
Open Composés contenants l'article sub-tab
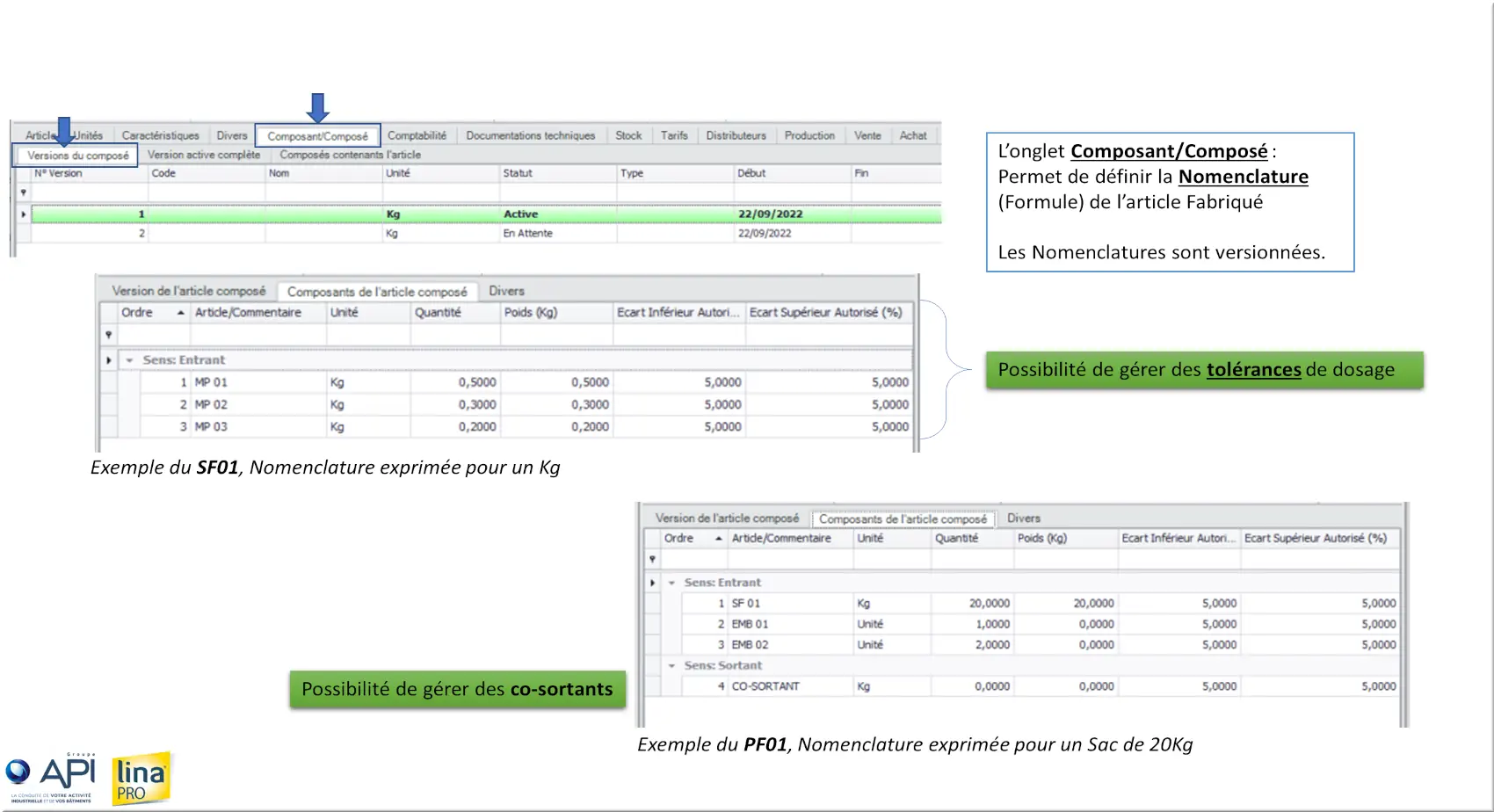pos(350,155)
